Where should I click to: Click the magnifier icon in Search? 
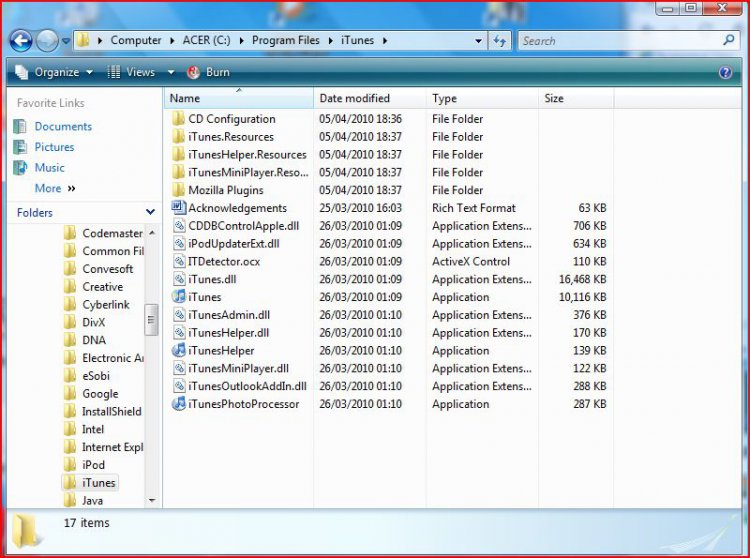pyautogui.click(x=729, y=40)
